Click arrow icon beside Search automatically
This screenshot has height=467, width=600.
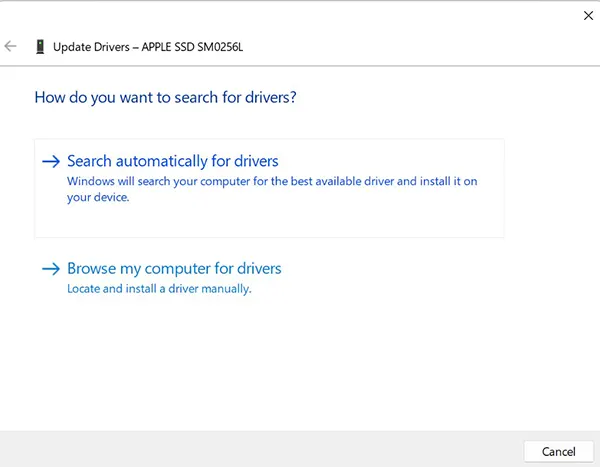click(x=51, y=161)
